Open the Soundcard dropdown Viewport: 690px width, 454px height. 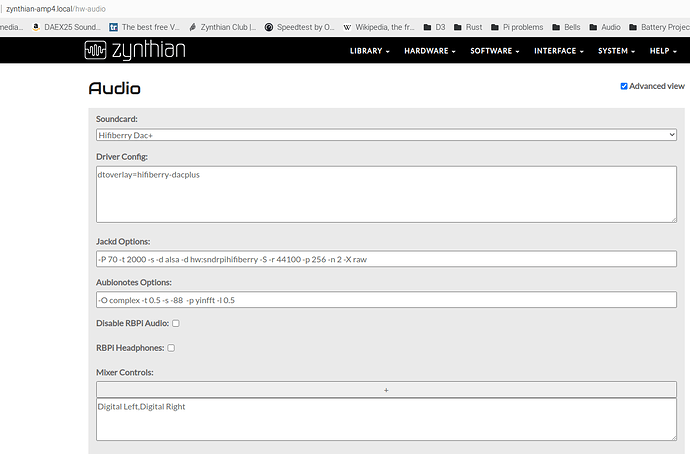[x=386, y=135]
